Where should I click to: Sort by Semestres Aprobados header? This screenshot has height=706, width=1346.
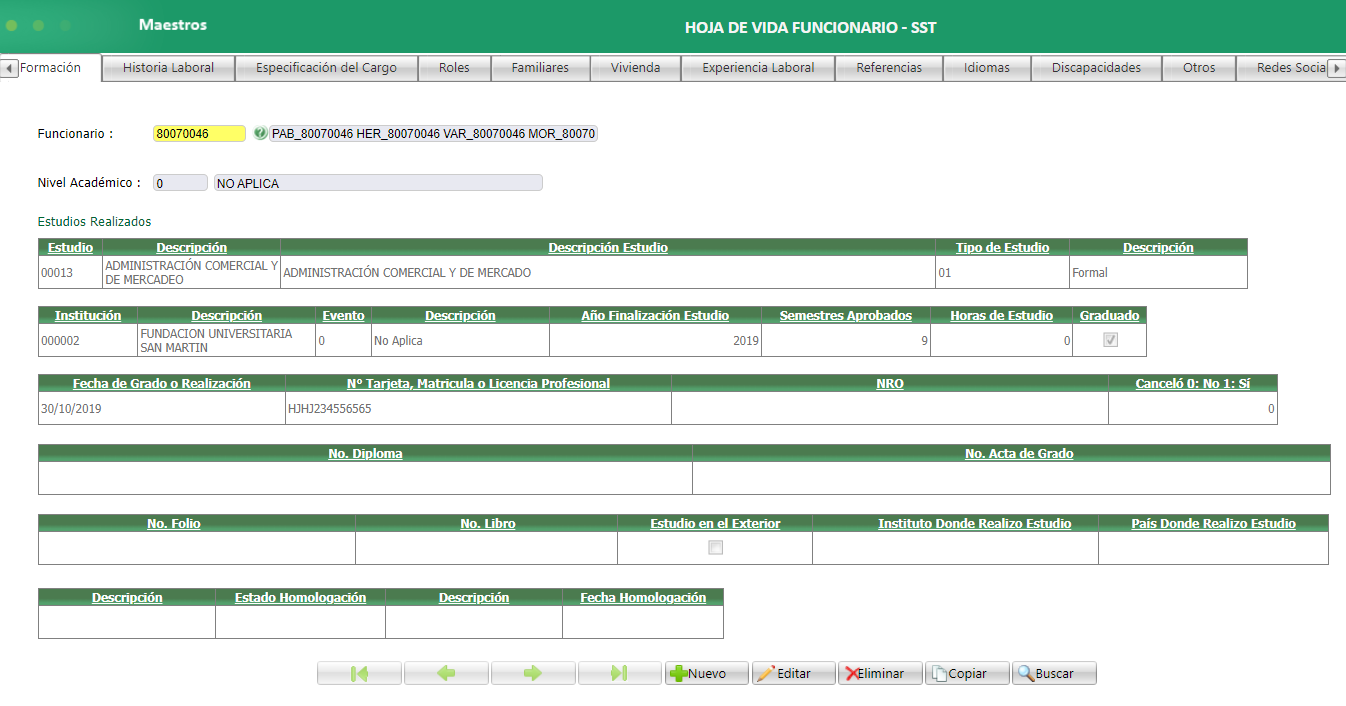[x=846, y=315]
